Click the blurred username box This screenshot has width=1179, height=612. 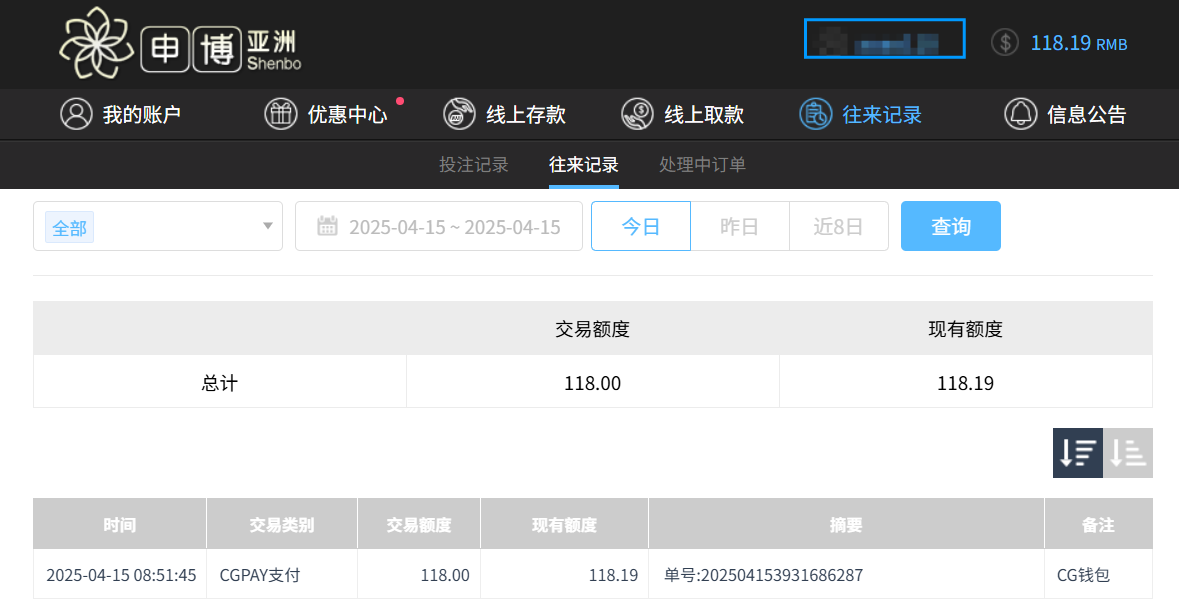(x=884, y=39)
